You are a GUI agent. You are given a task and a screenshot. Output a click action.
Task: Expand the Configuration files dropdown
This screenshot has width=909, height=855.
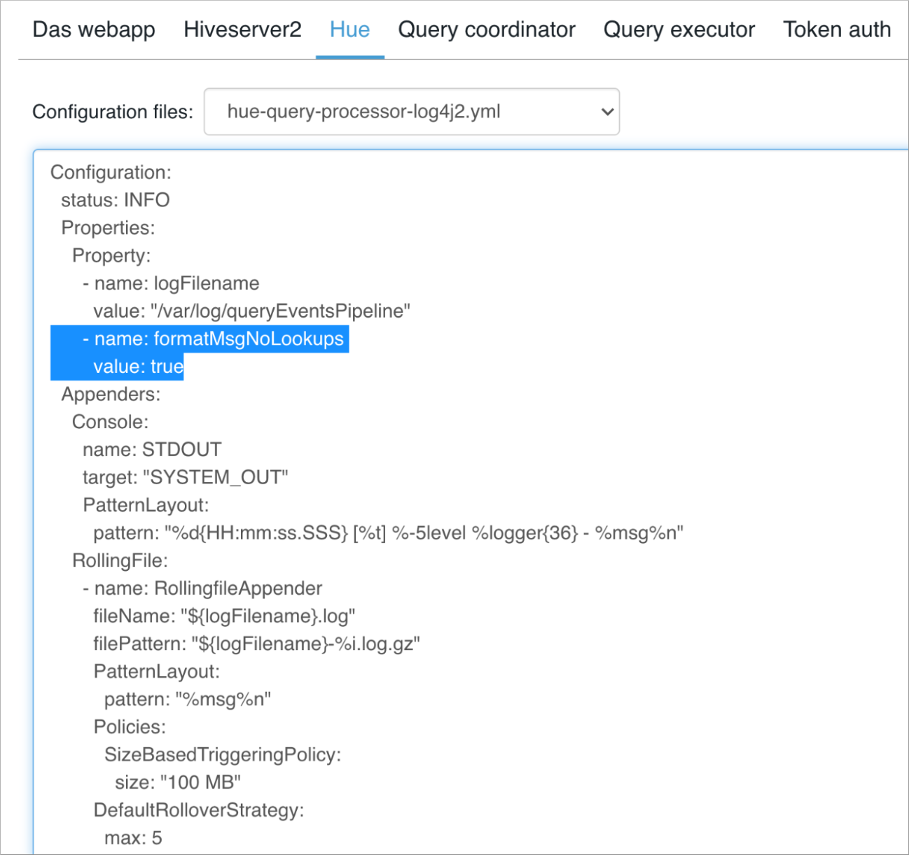coord(411,112)
